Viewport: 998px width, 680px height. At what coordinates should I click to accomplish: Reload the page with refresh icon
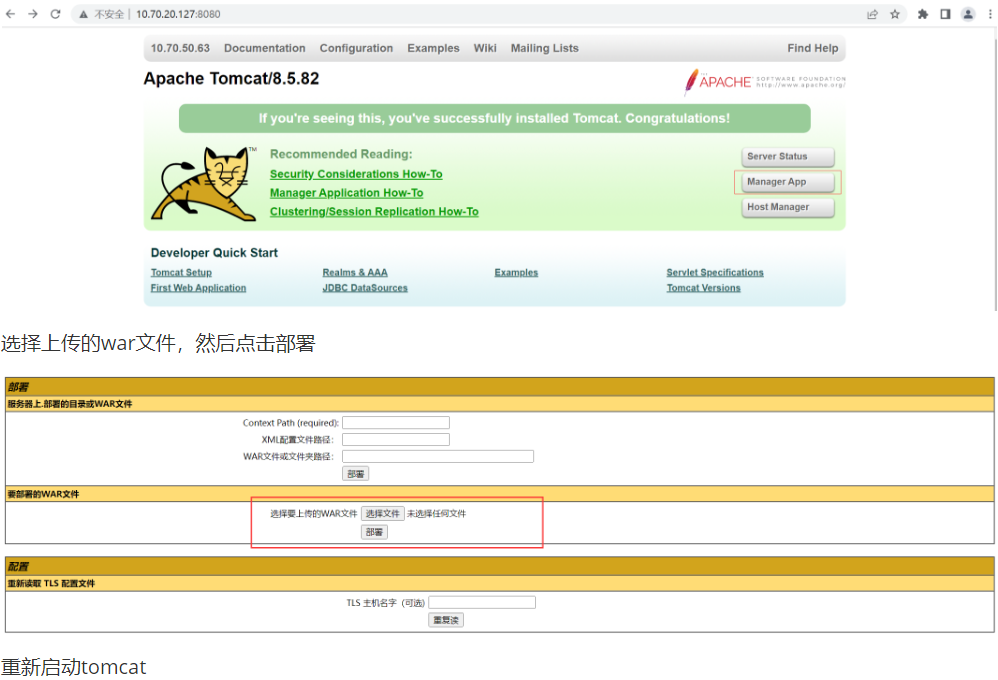tap(55, 14)
